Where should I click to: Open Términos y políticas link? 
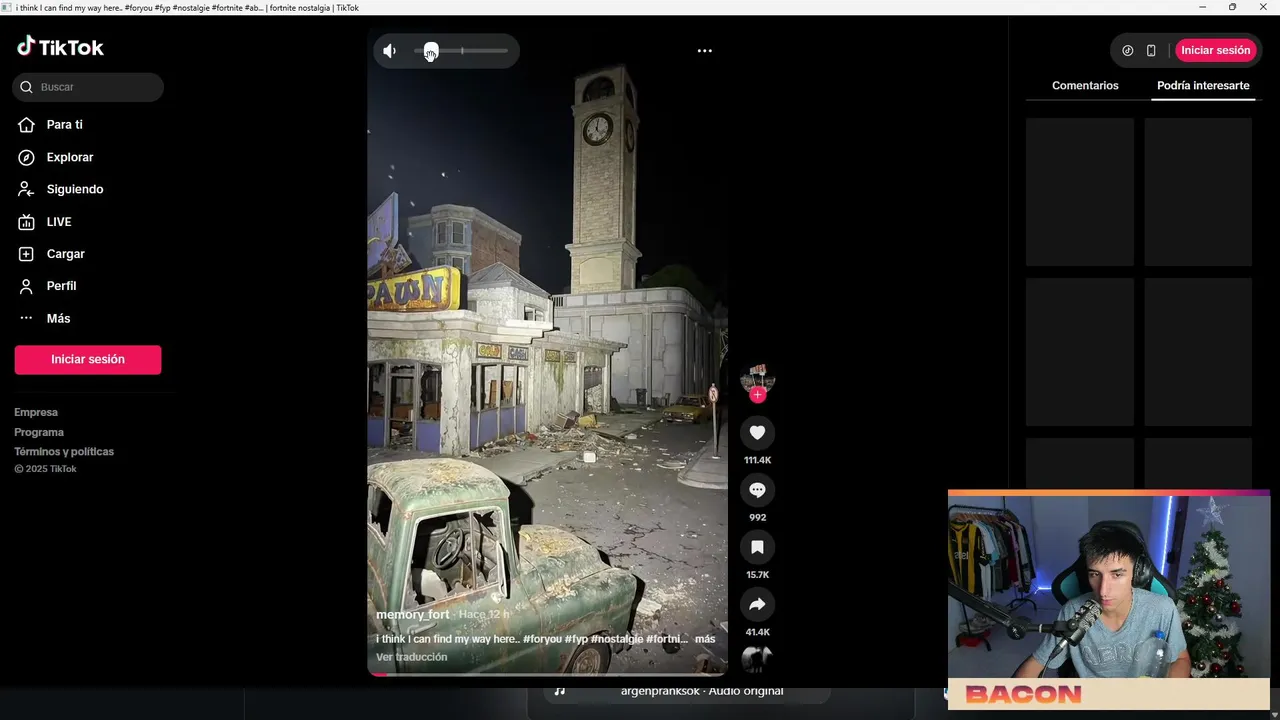tap(64, 452)
